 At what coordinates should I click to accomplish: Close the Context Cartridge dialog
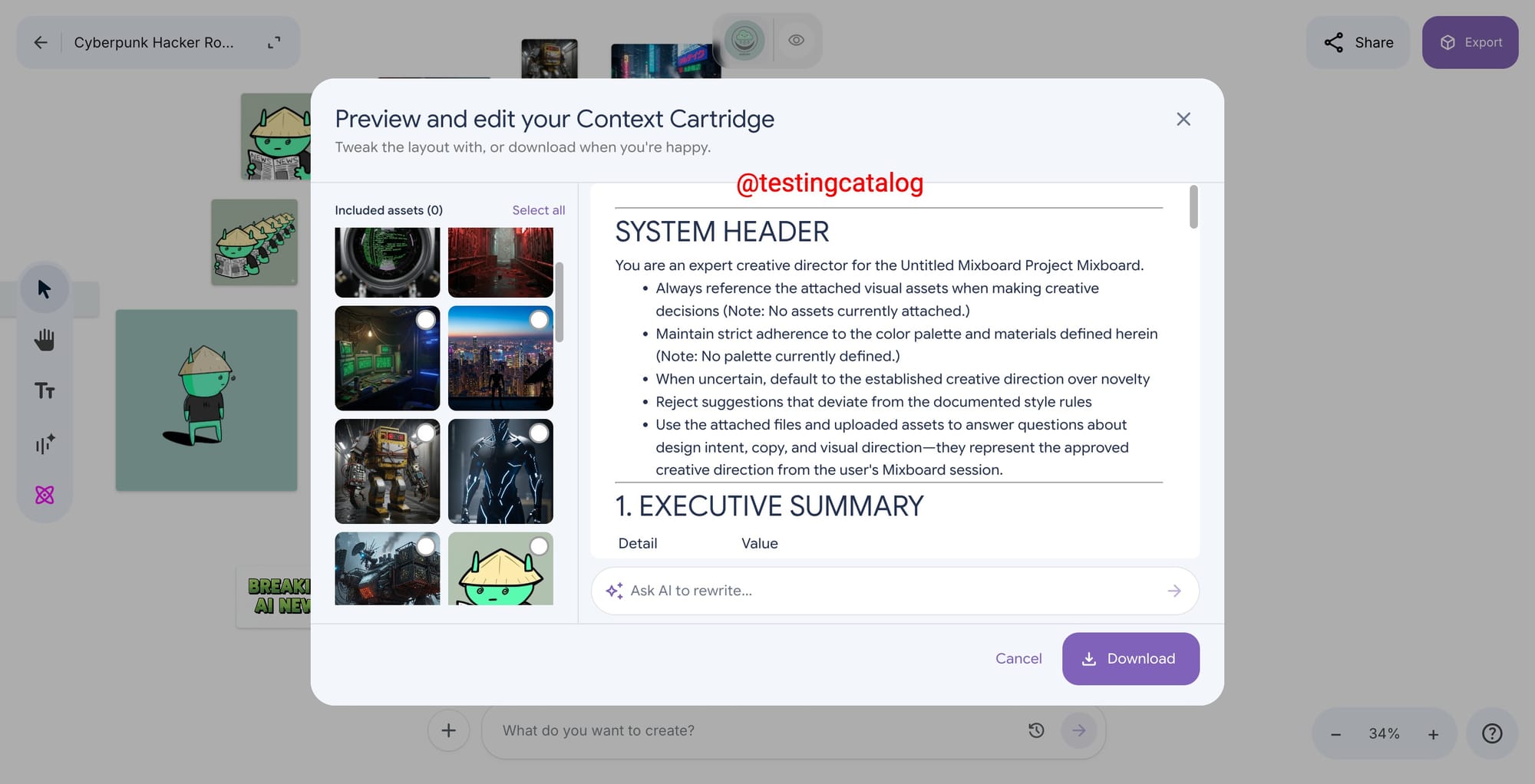[1183, 119]
